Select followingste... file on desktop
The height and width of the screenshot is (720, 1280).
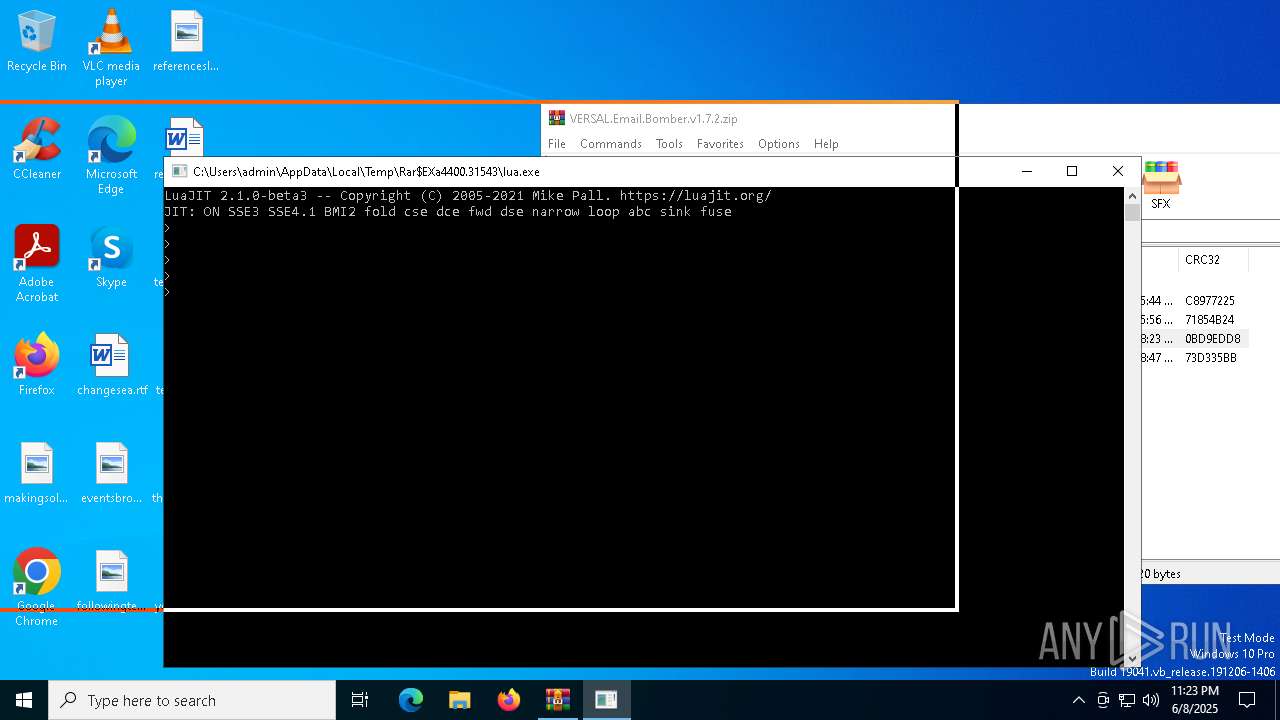pyautogui.click(x=111, y=580)
